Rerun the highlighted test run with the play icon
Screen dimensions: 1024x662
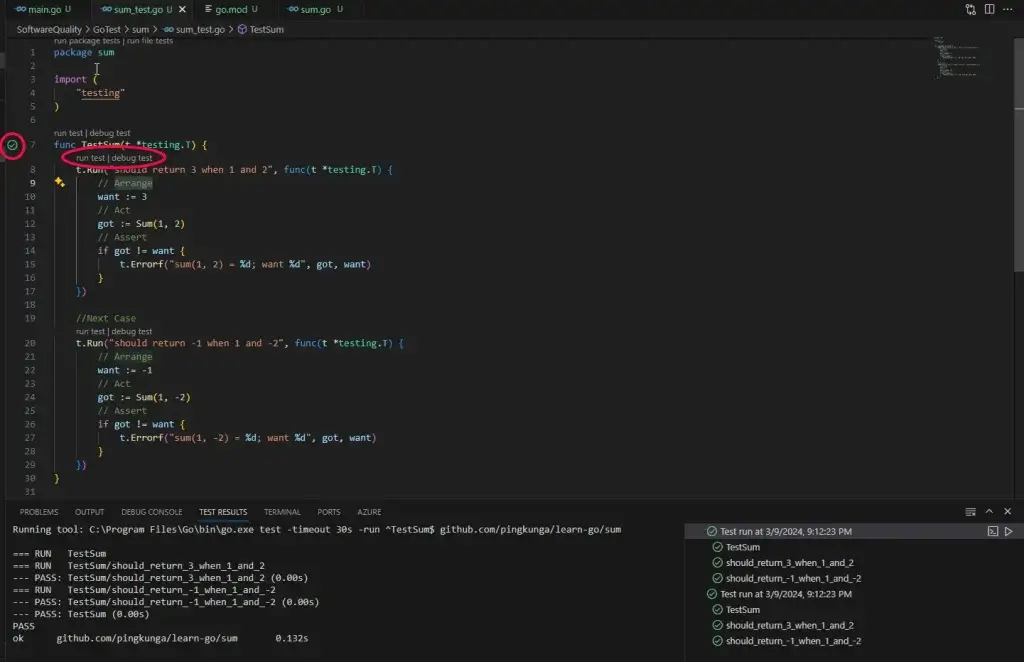1008,531
